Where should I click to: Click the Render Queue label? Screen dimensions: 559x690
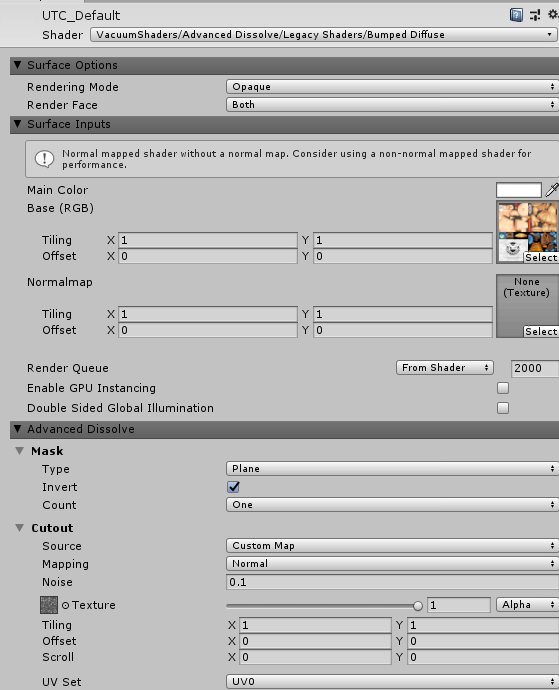[x=68, y=368]
